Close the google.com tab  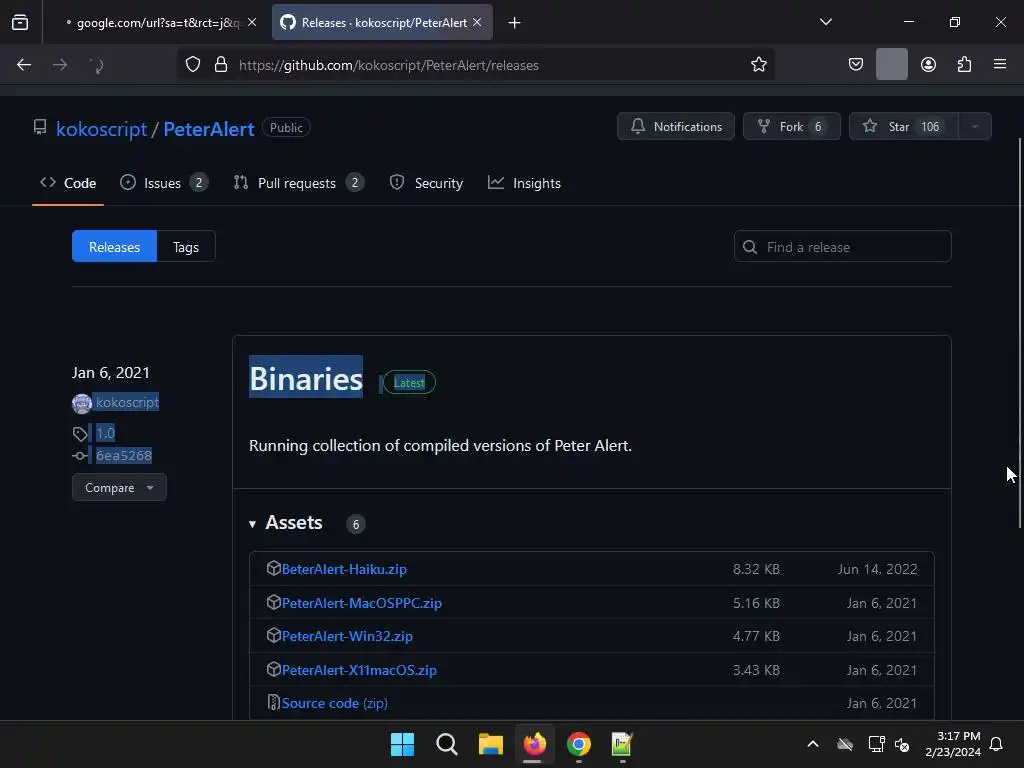point(252,22)
